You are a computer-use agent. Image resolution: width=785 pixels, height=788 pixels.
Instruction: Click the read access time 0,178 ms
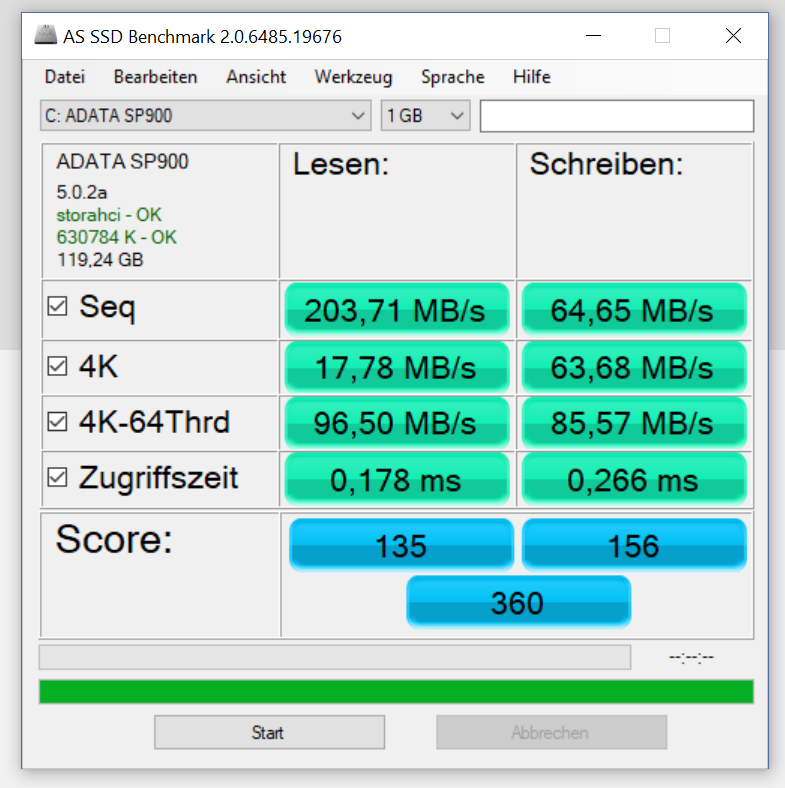tap(397, 479)
